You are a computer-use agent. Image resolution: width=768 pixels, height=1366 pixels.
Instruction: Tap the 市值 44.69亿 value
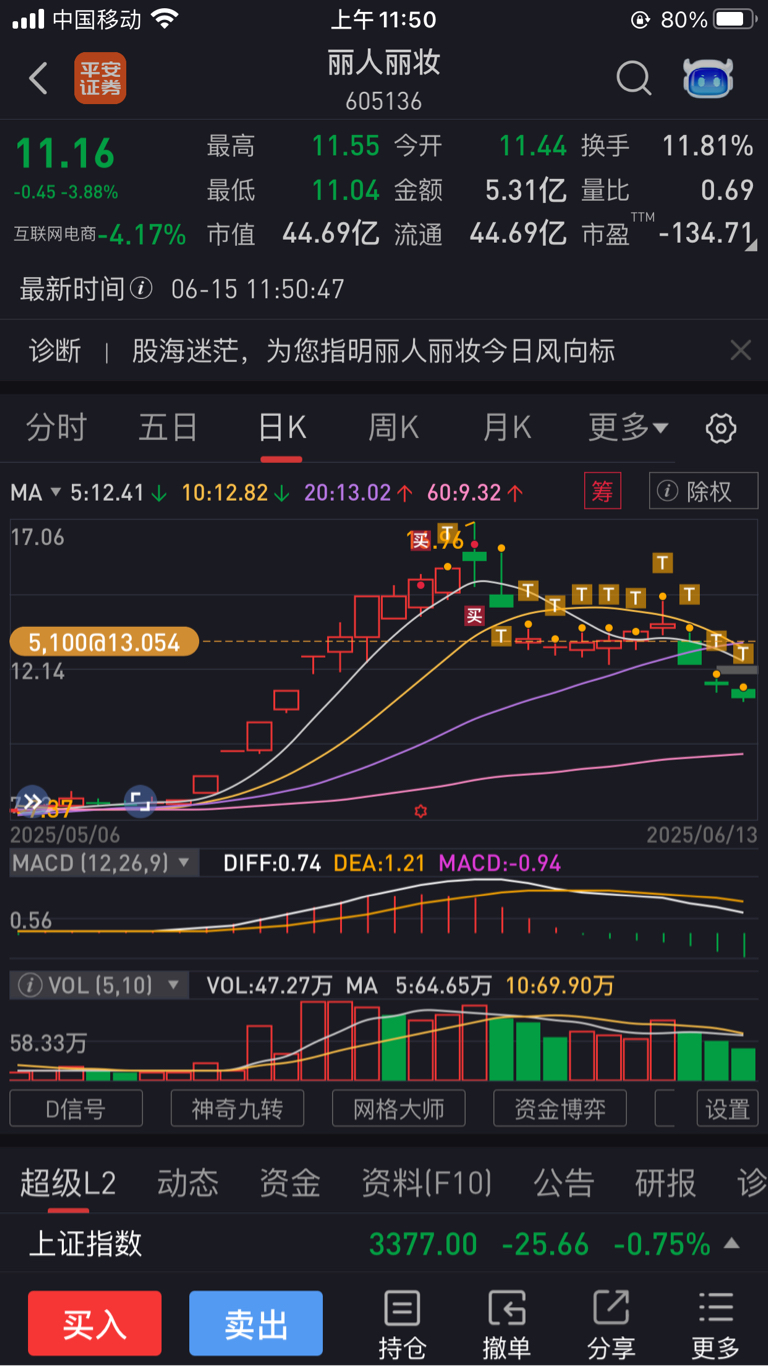331,234
